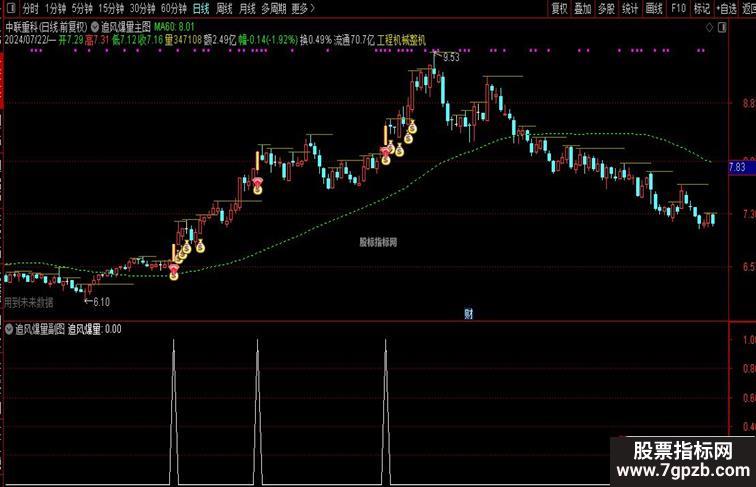Switch to the 月线 monthly chart
756x487 pixels.
[247, 8]
